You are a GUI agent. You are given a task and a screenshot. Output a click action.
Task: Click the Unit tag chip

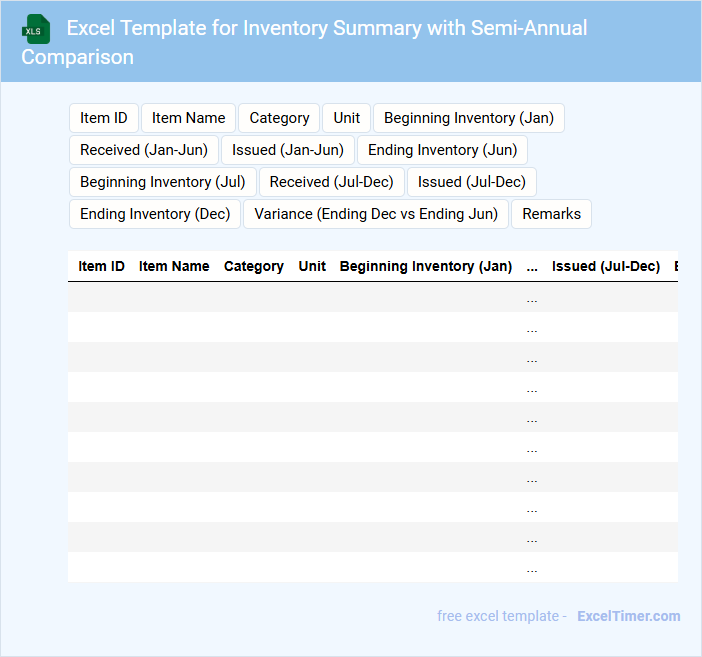347,118
